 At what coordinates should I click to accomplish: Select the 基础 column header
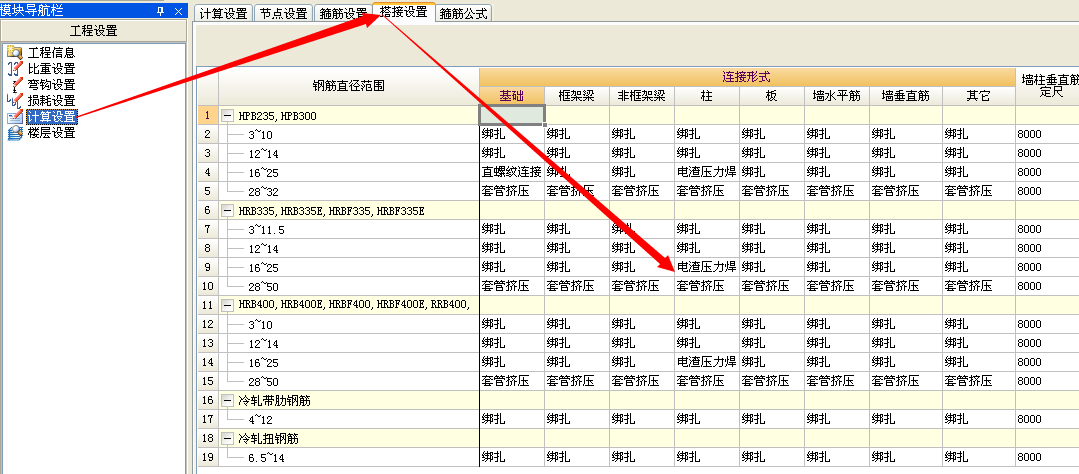[512, 96]
